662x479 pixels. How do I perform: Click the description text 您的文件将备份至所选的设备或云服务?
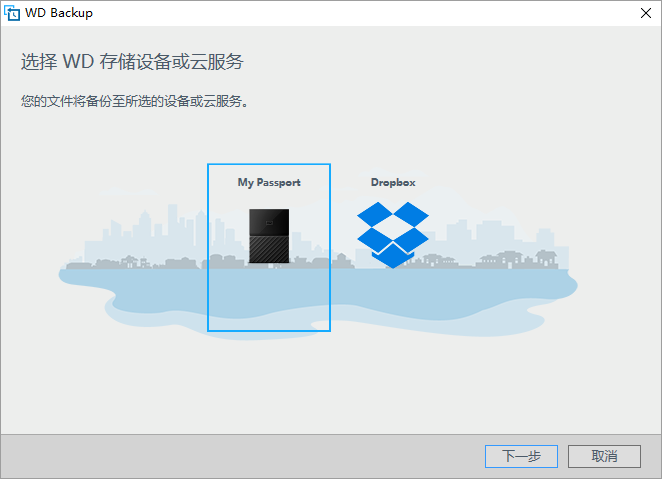134,101
